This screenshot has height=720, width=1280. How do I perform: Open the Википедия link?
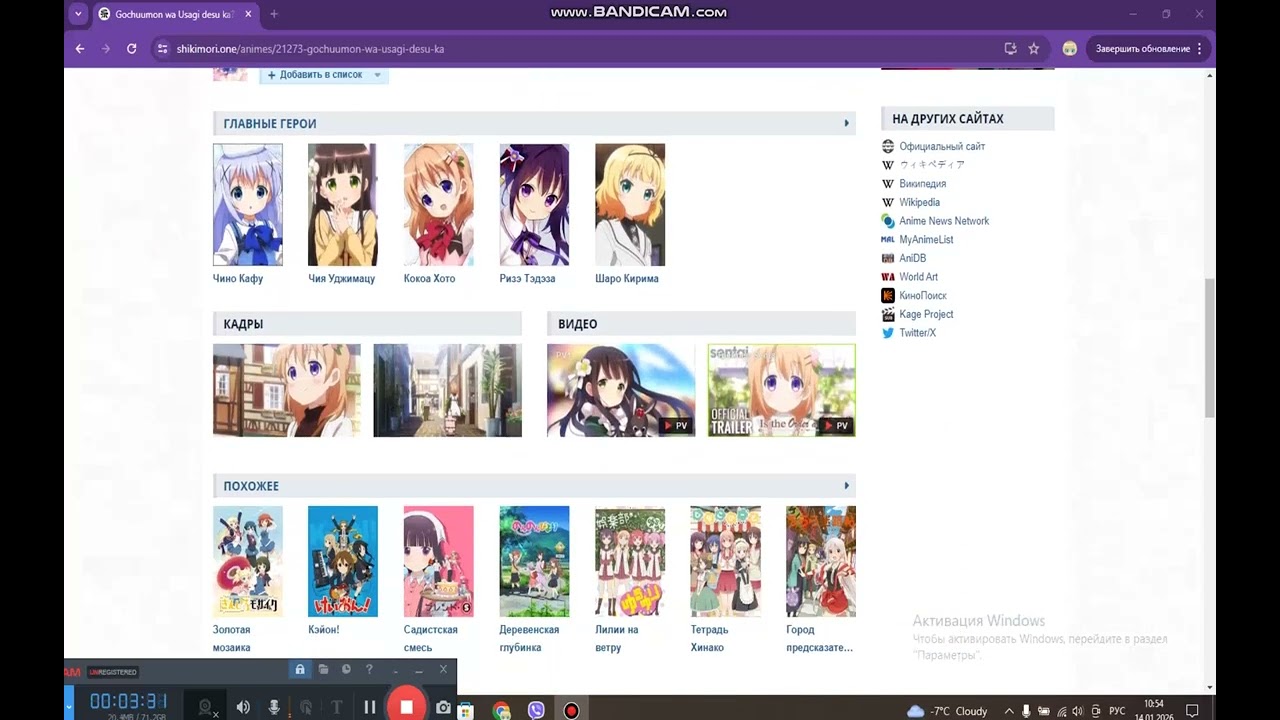pos(922,184)
